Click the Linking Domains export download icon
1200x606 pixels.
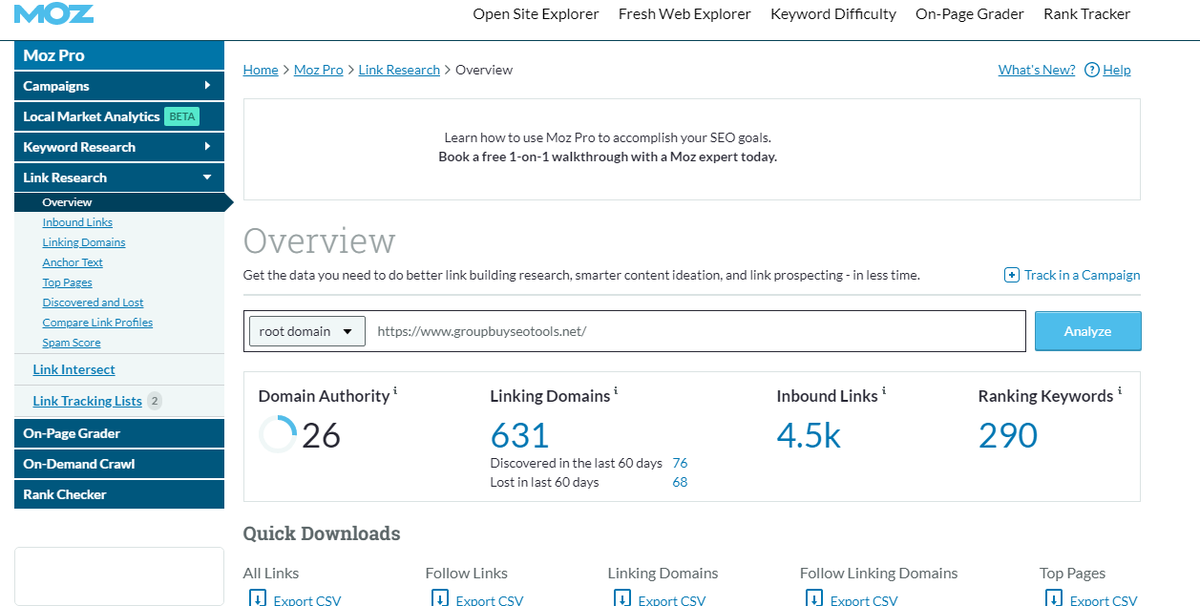pyautogui.click(x=620, y=598)
